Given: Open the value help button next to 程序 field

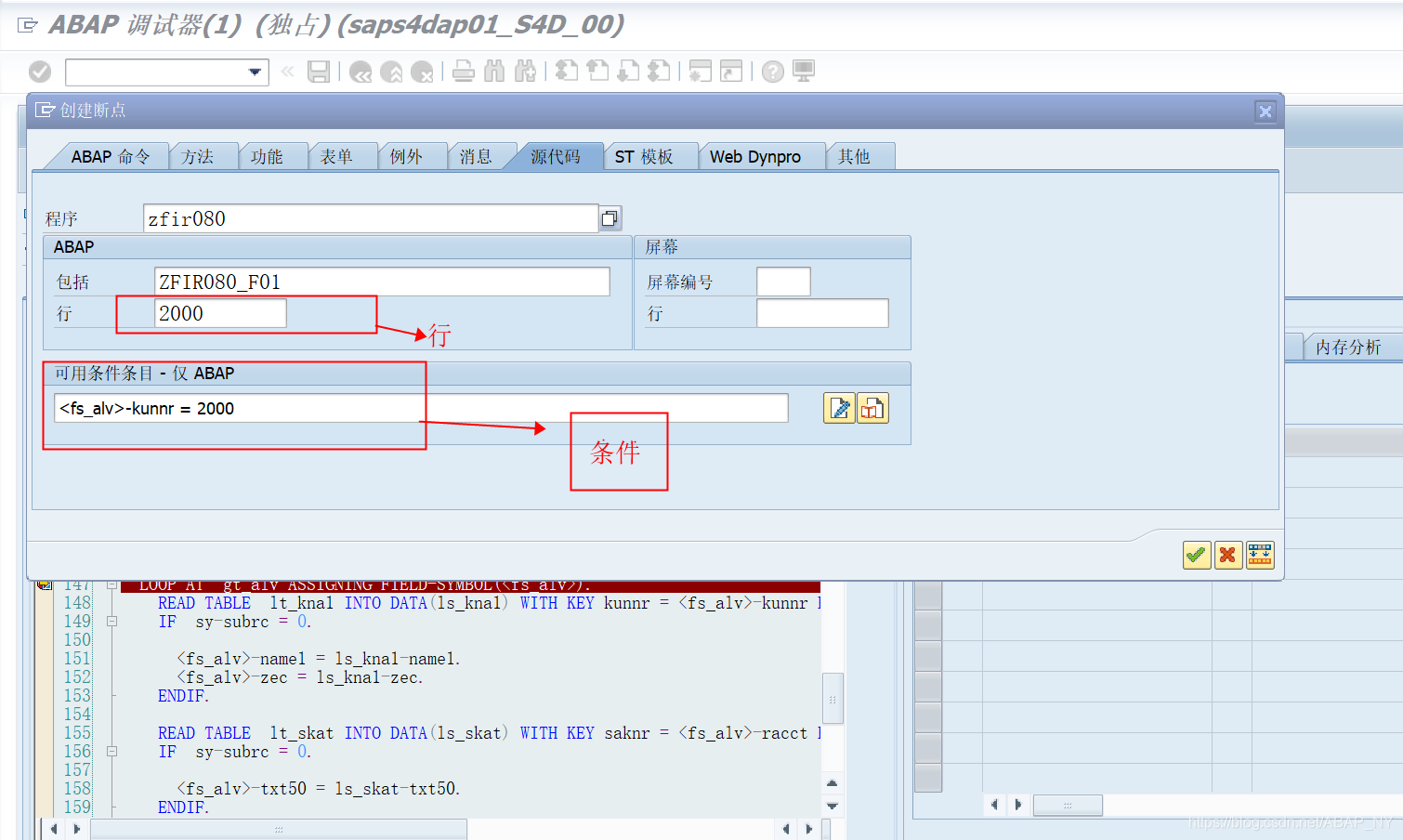Looking at the screenshot, I should pyautogui.click(x=610, y=218).
